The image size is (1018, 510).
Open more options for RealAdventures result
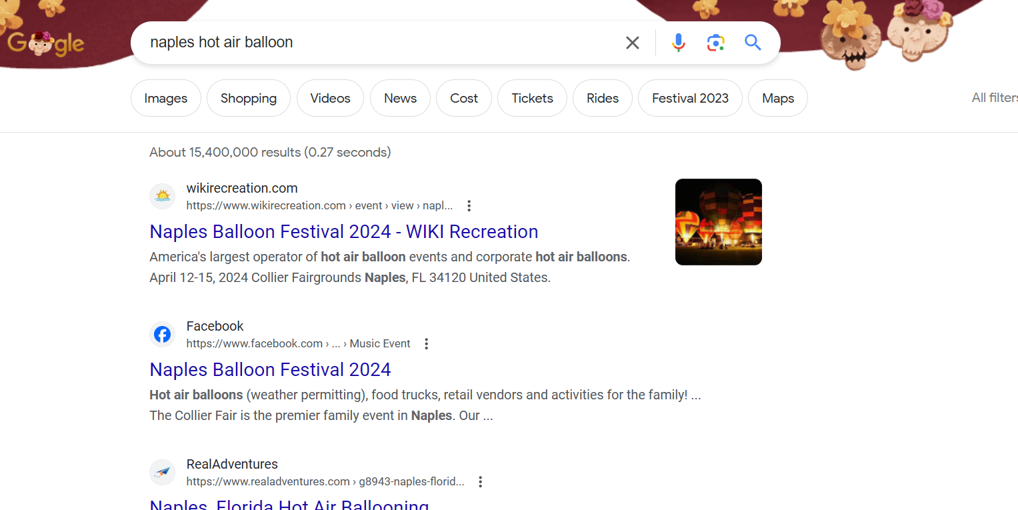point(480,482)
